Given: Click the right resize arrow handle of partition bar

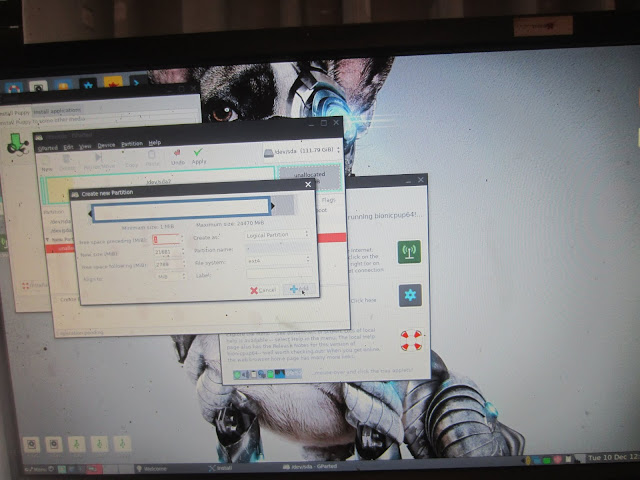Looking at the screenshot, I should tap(273, 206).
